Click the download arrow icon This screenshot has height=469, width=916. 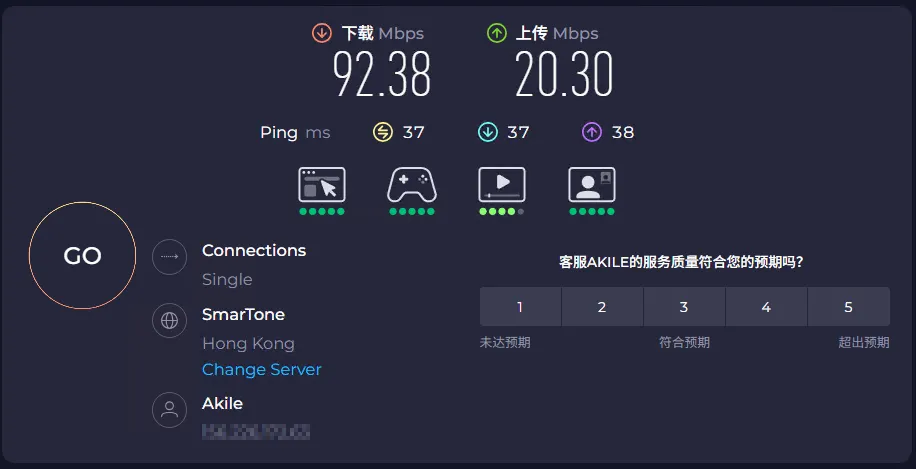tap(321, 33)
